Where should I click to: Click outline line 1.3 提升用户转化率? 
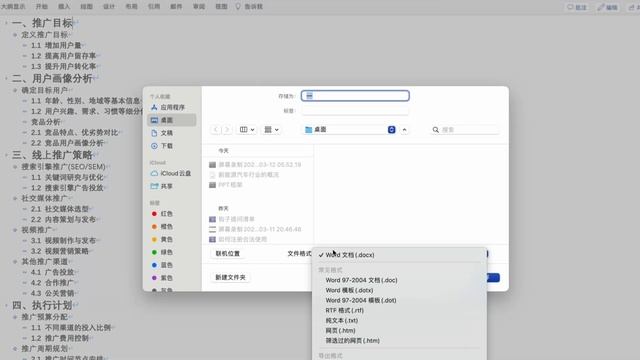point(64,67)
